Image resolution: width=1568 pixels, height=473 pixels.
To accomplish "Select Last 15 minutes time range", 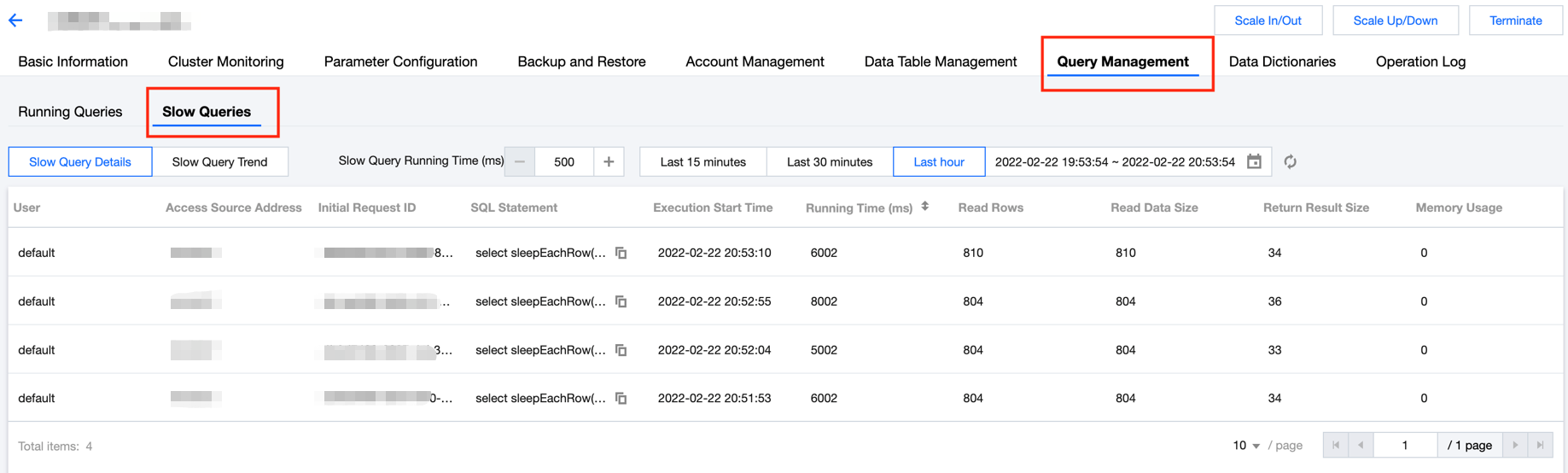I will click(702, 161).
